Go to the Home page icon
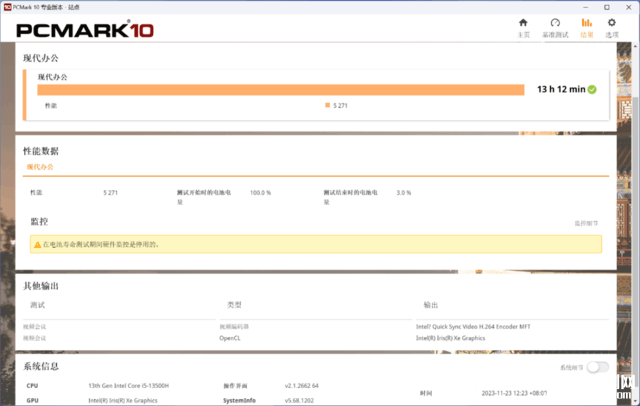 [x=523, y=23]
